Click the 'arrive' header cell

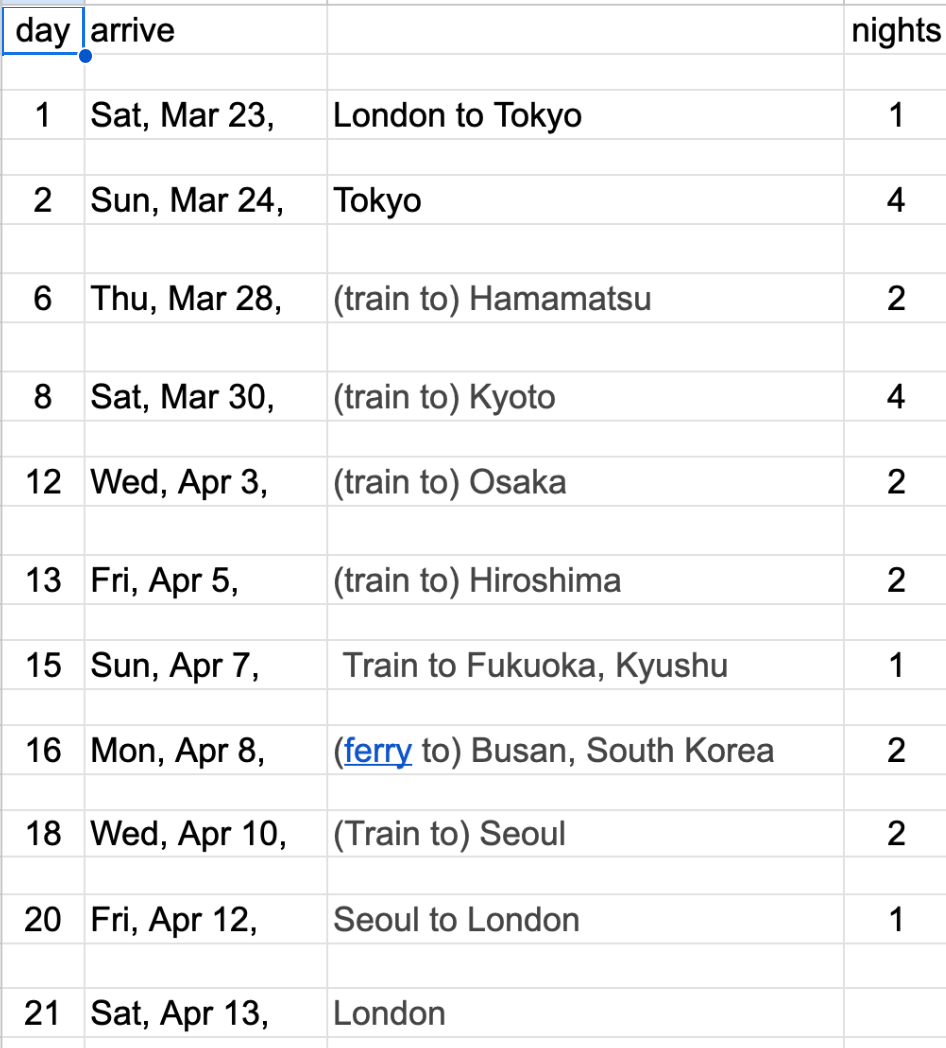pos(204,30)
